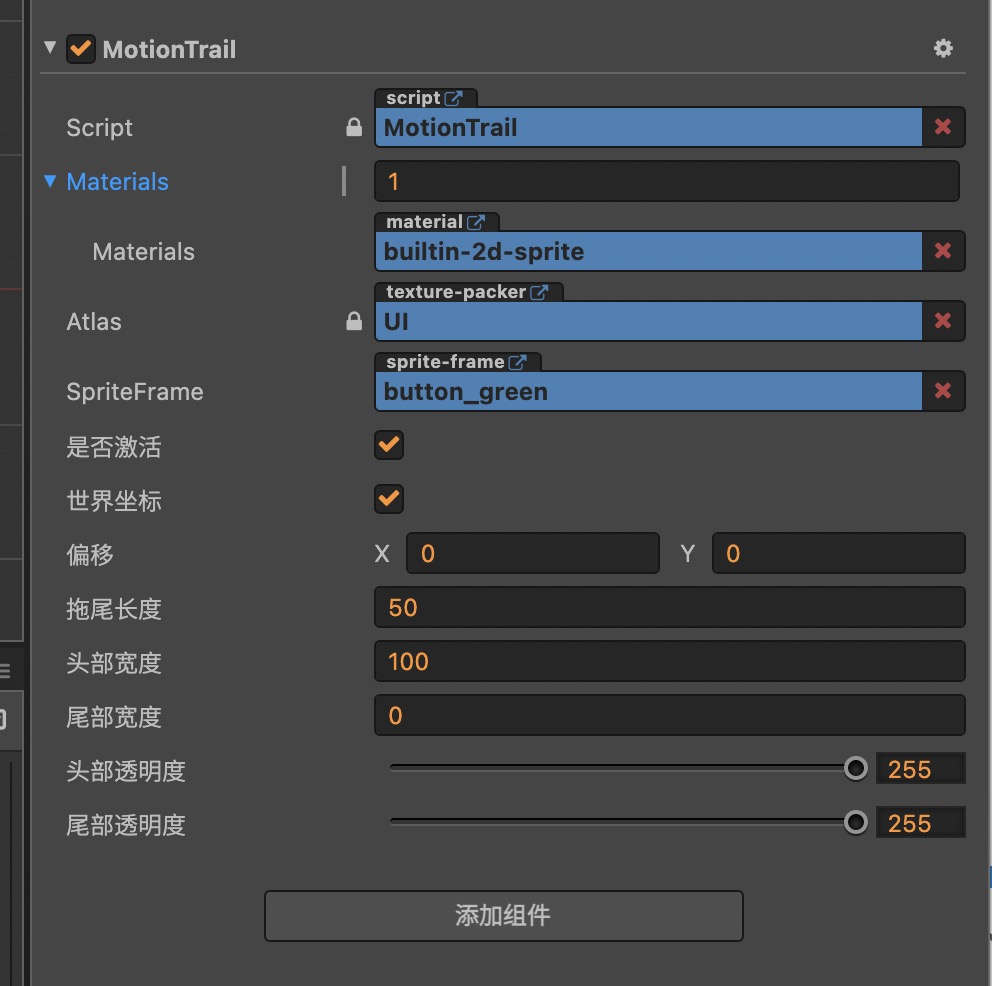Open the material asset link icon
992x986 pixels.
(x=476, y=222)
